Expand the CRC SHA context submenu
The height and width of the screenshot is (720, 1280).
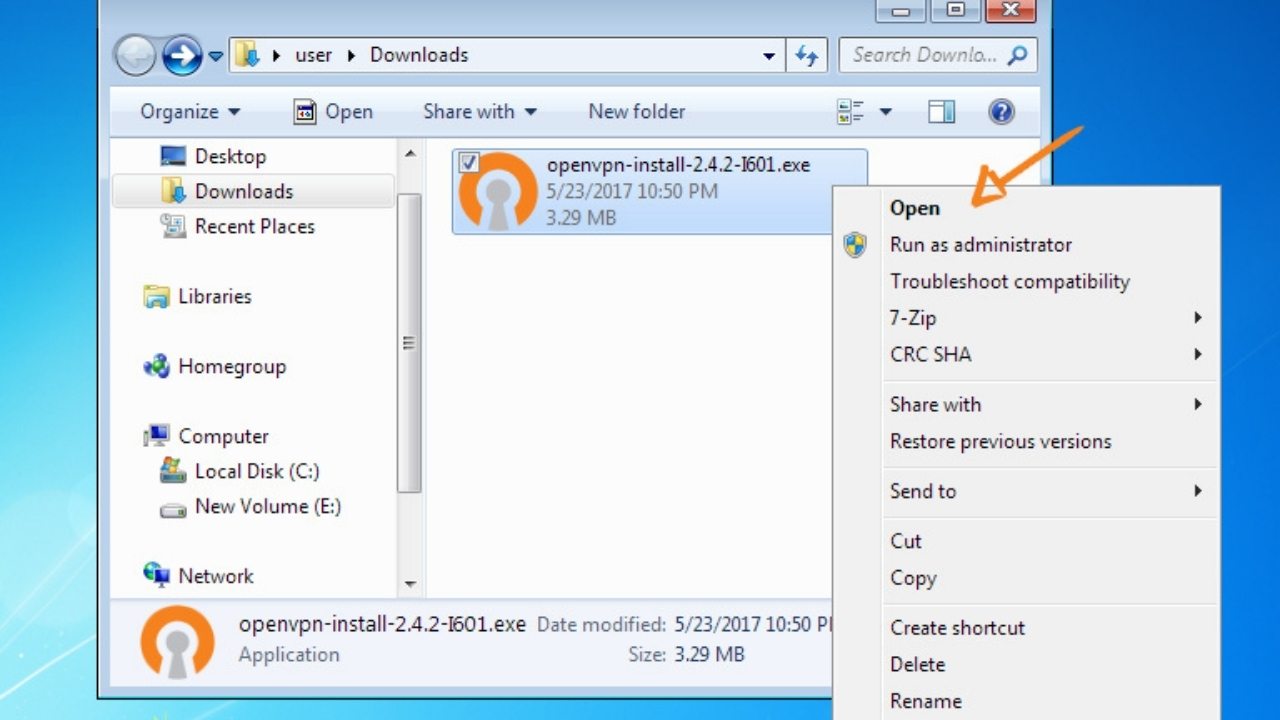[x=1026, y=355]
